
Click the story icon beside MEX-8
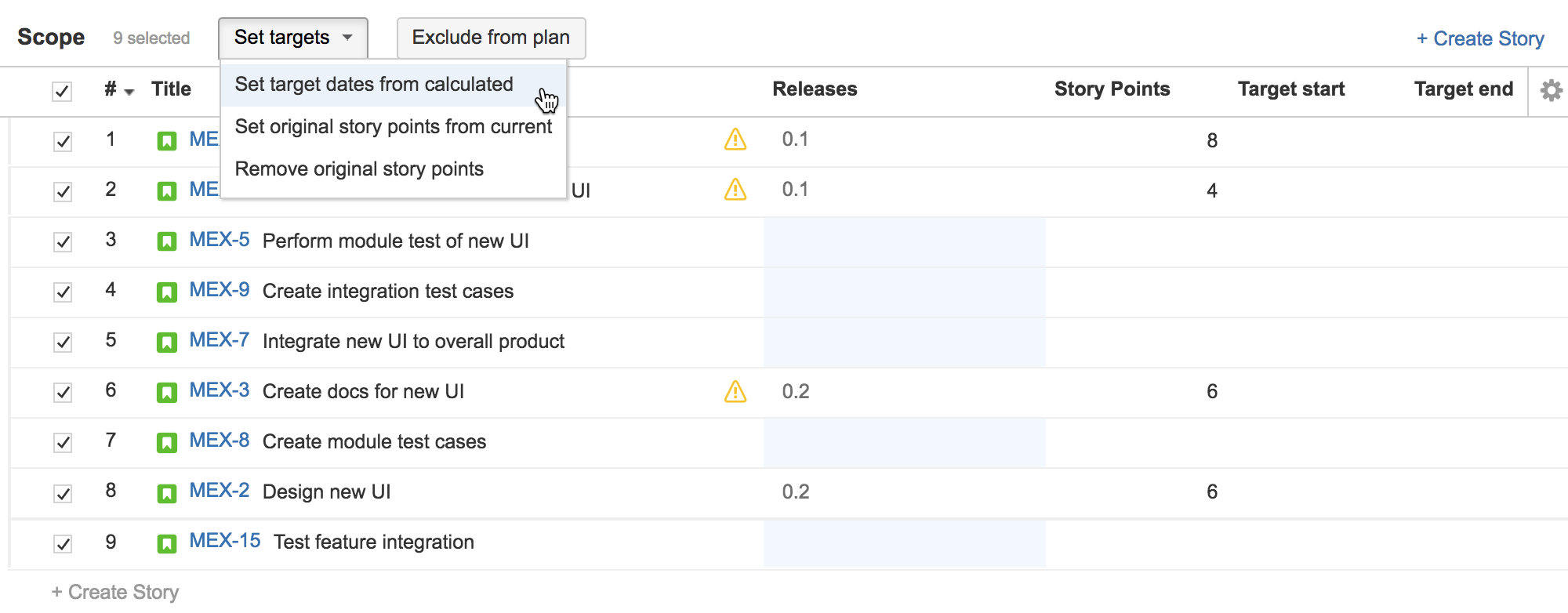167,441
